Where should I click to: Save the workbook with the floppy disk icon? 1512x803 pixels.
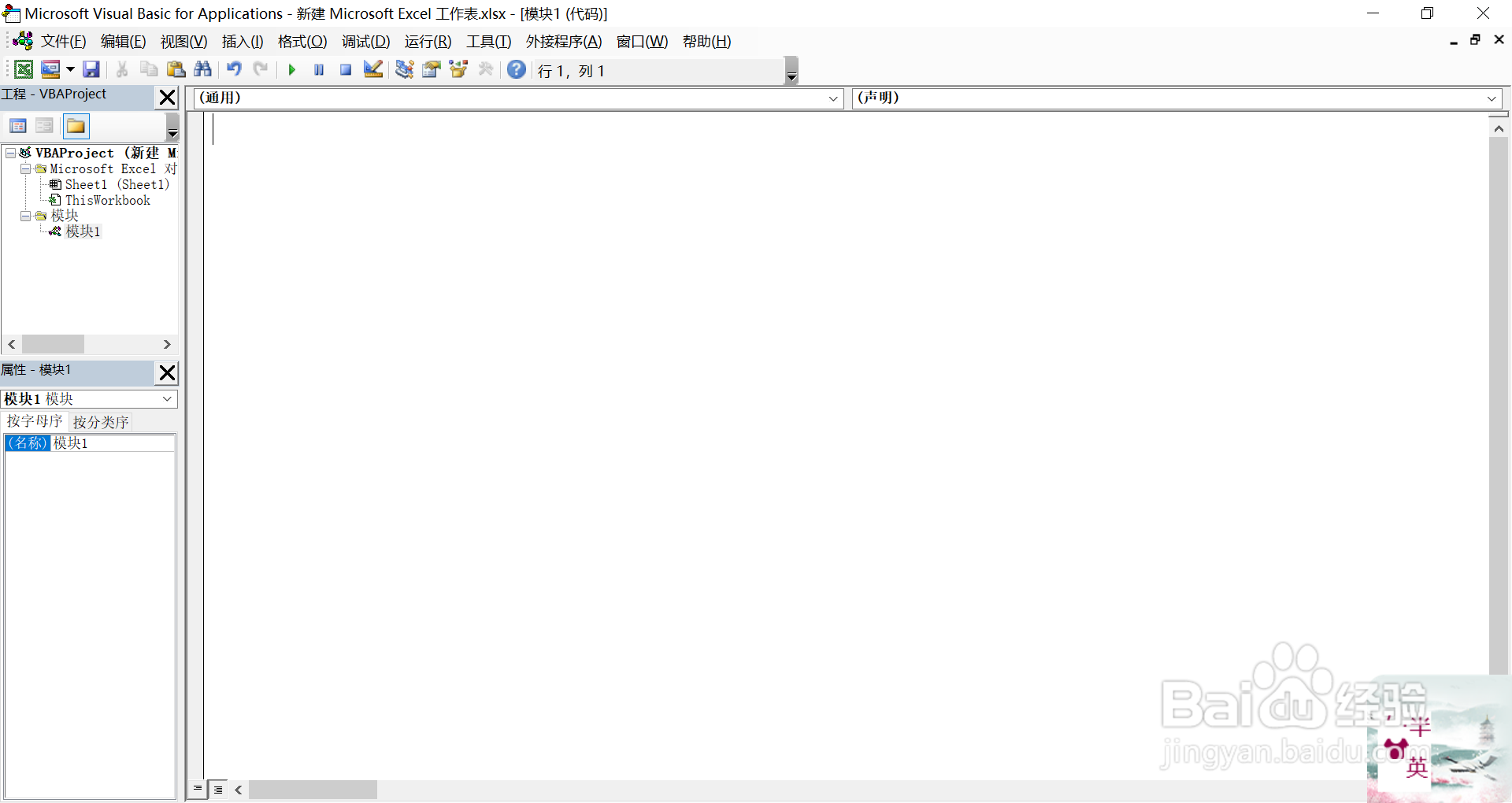[91, 70]
